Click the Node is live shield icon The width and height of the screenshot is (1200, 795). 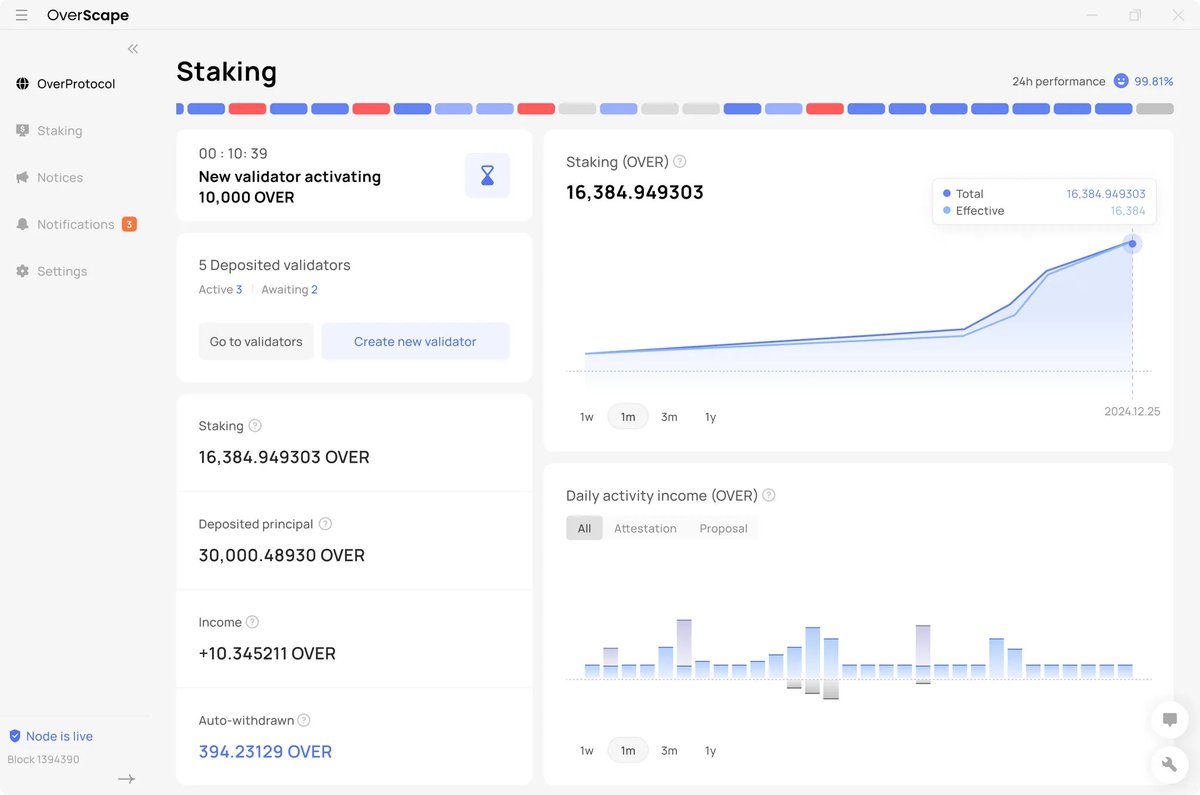point(15,736)
